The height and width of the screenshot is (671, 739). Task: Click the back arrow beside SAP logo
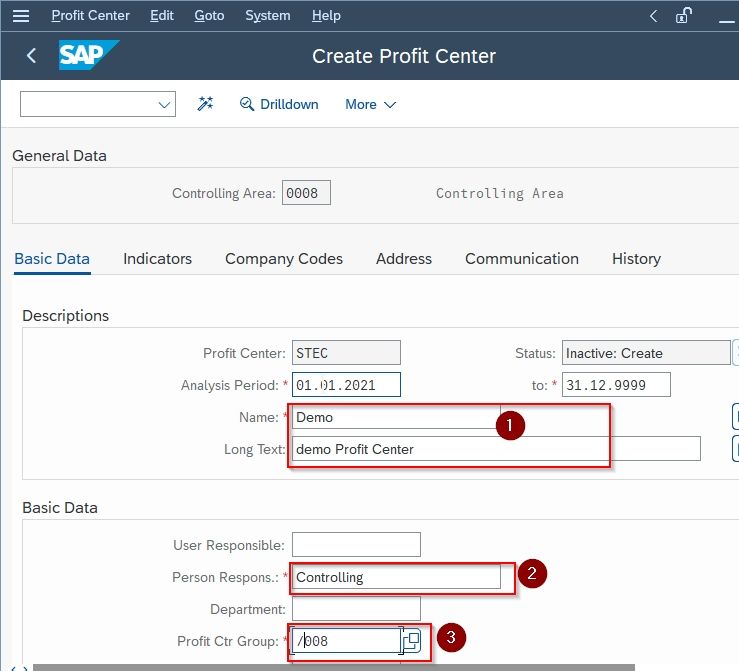coord(32,56)
